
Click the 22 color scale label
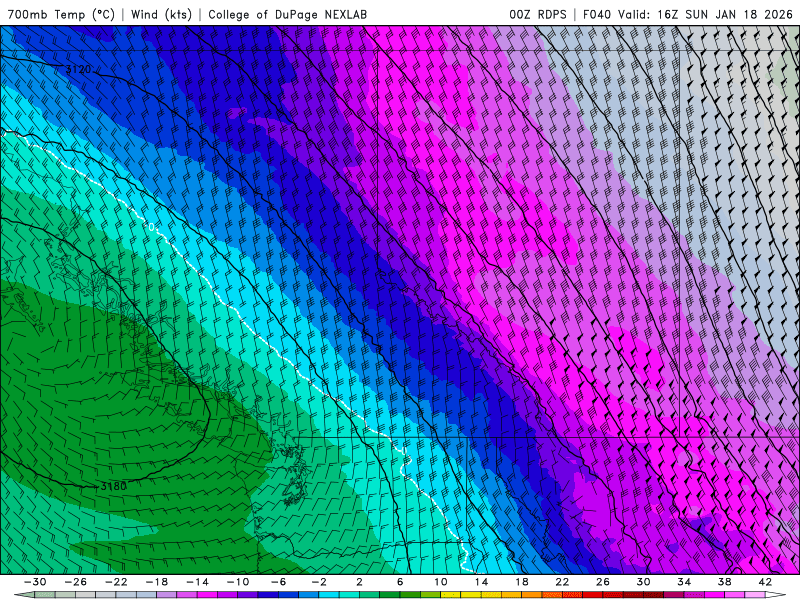562,582
